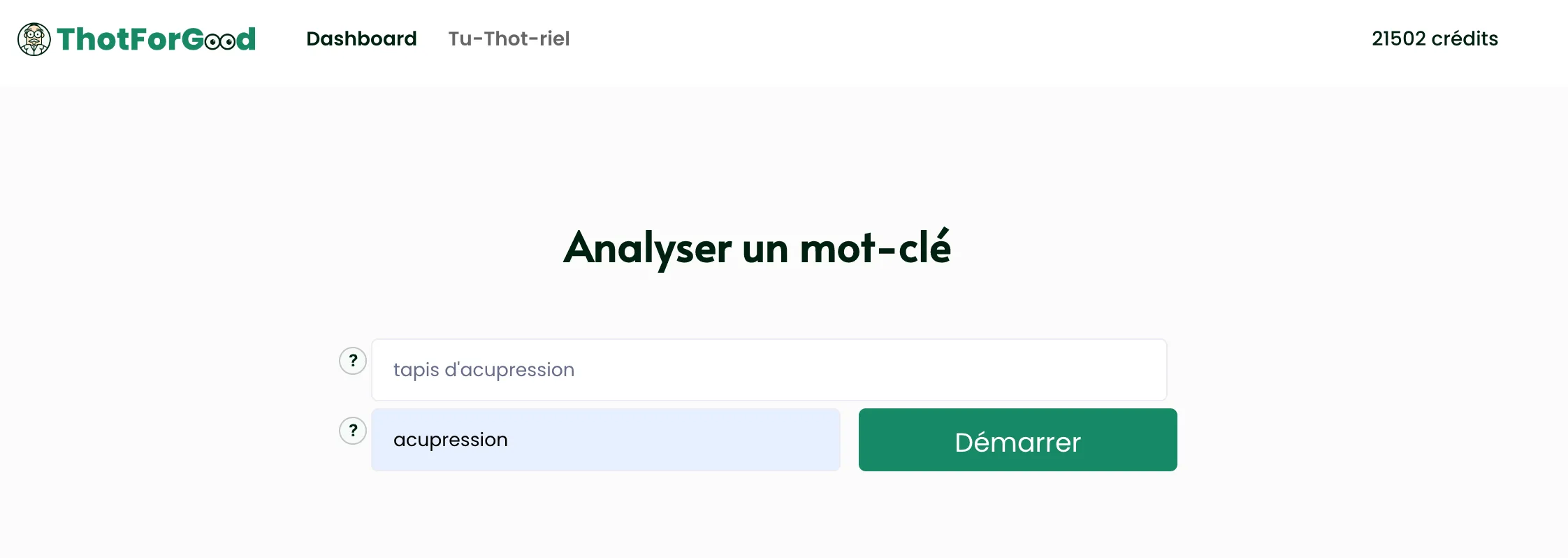Click the placeholder text tapis d'acupression
Screen dimensions: 1568x558
[484, 370]
